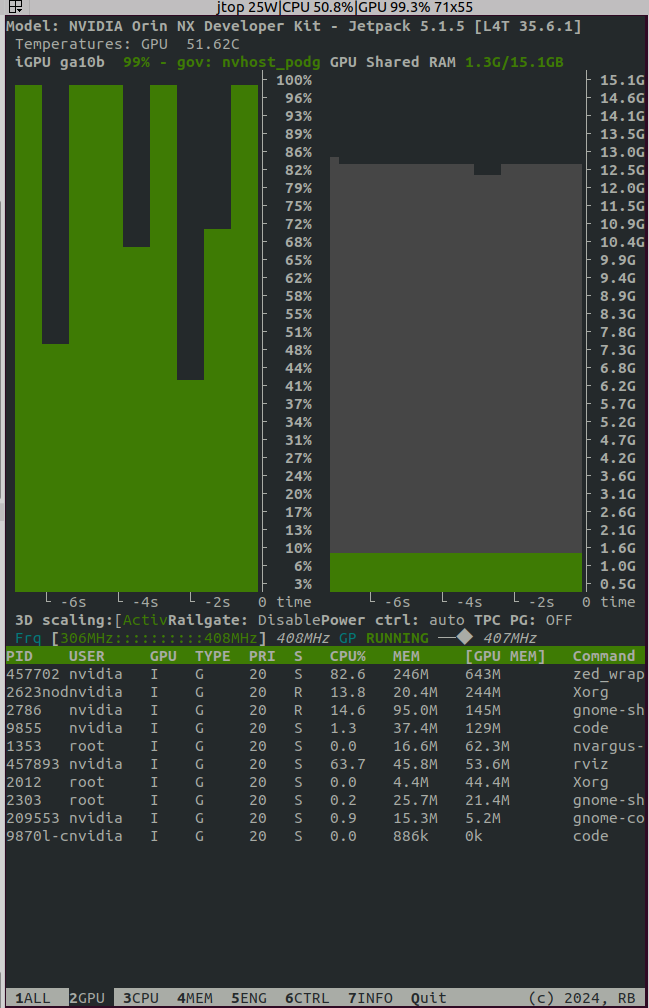Click the 244M GPU MEM value
The height and width of the screenshot is (1008, 649).
coord(483,692)
